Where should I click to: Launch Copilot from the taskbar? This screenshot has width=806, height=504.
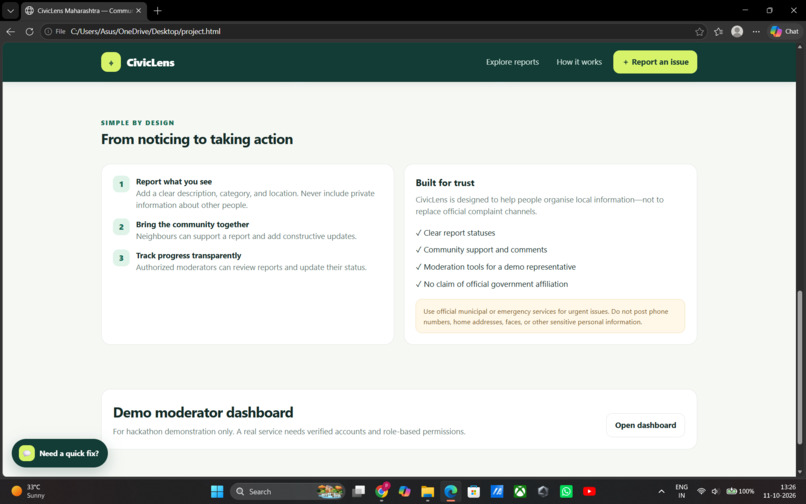[x=405, y=492]
